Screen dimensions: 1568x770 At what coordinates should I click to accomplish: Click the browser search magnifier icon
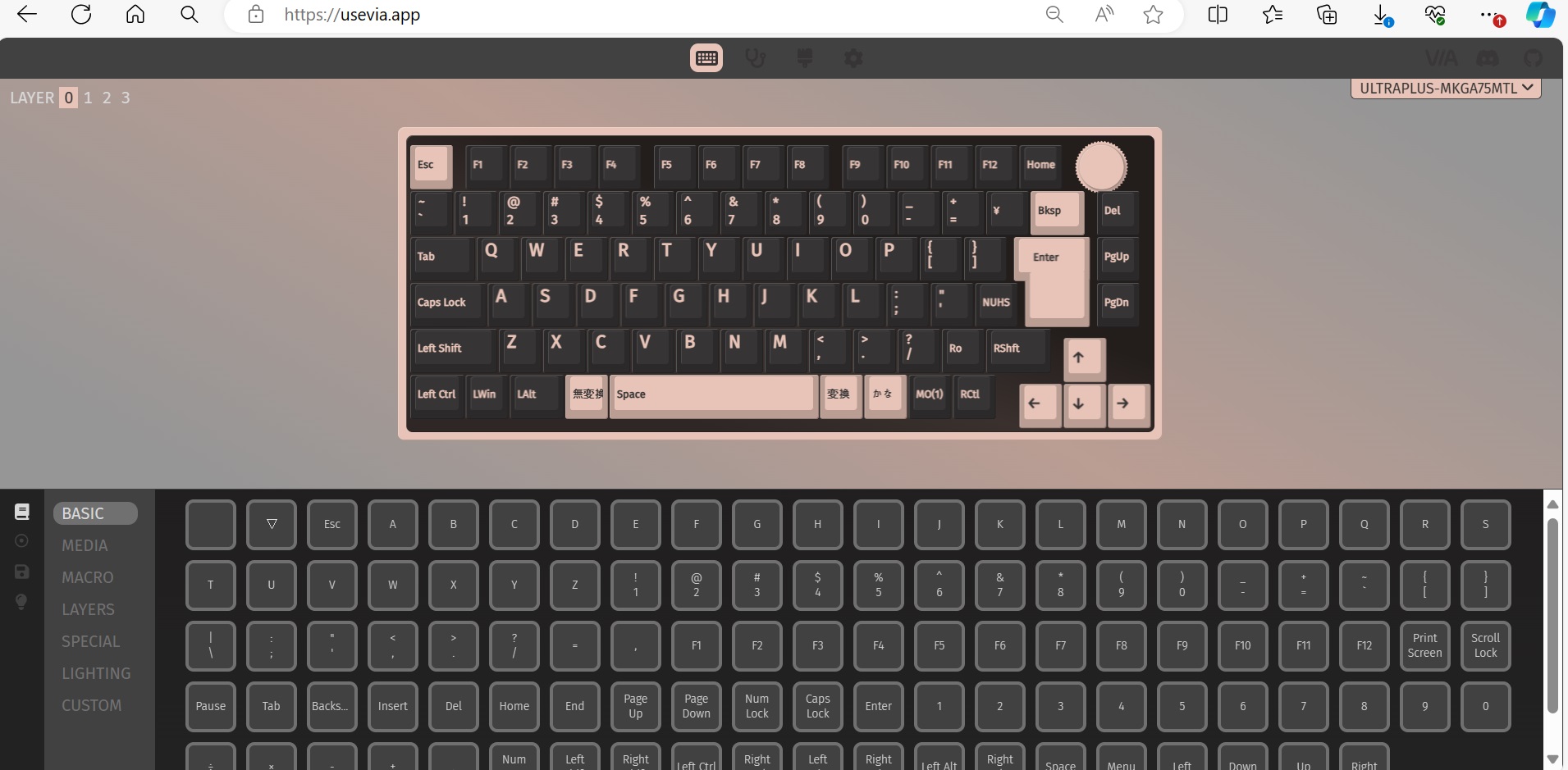[x=190, y=15]
